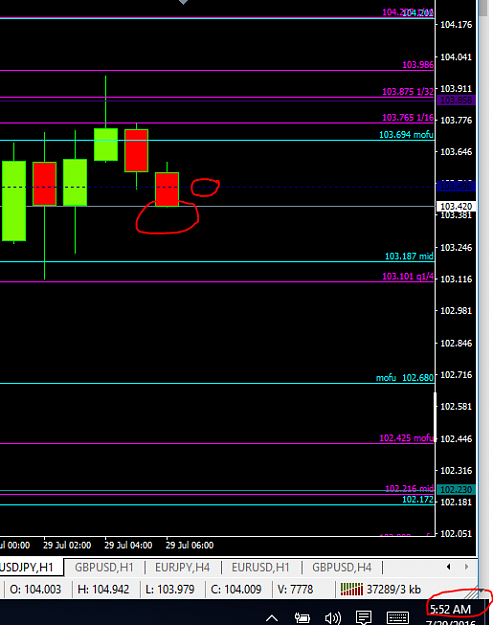Click the 103.694 mofu level label
Screen dimensions: 493x625
click(406, 135)
